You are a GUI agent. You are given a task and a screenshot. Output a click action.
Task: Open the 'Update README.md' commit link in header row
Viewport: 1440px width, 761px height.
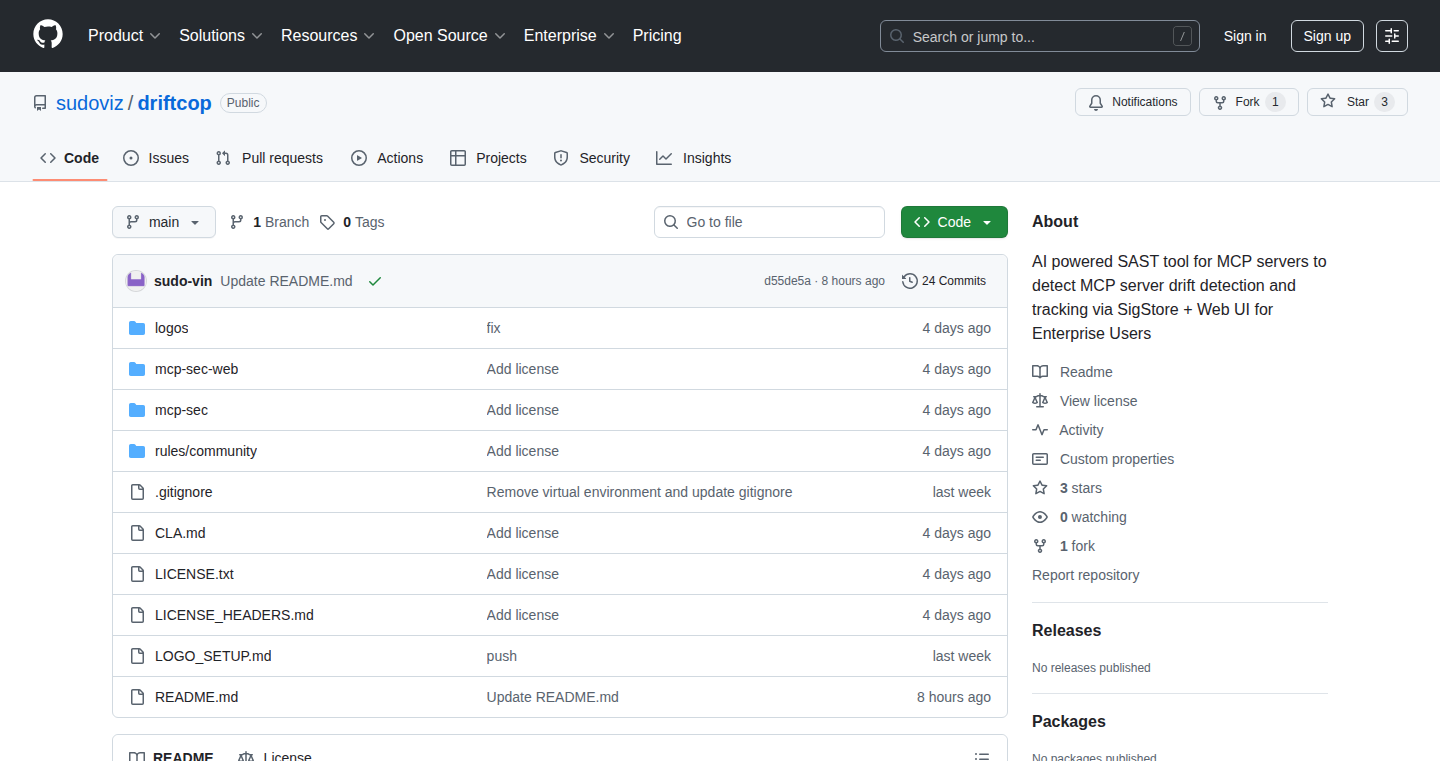(287, 281)
